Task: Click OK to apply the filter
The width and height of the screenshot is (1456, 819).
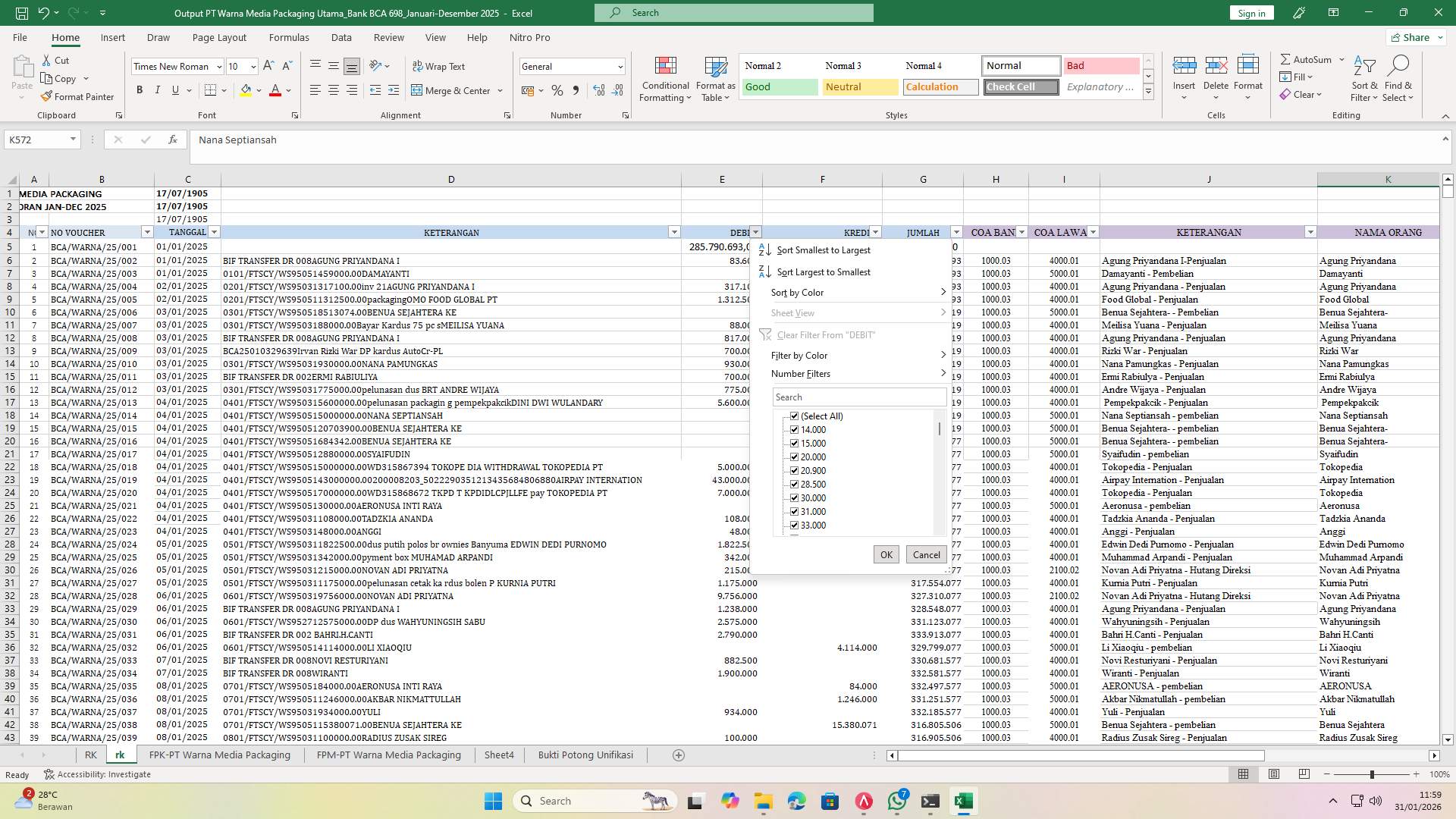Action: (886, 554)
